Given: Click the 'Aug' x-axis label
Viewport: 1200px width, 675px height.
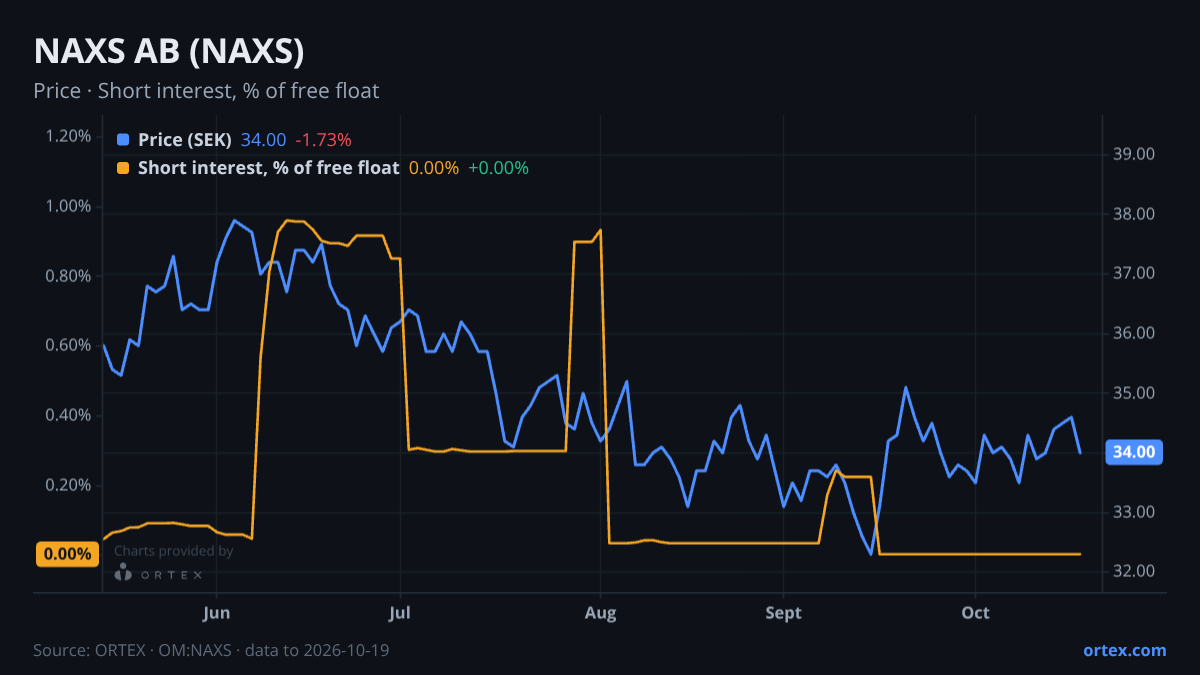Looking at the screenshot, I should tap(600, 613).
